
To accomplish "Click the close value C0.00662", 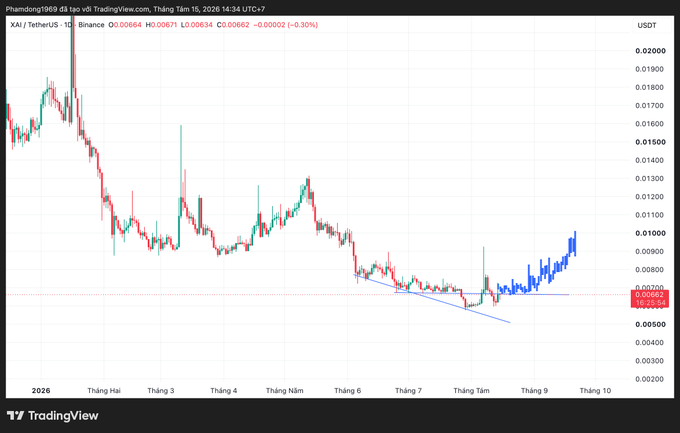I will click(x=233, y=25).
